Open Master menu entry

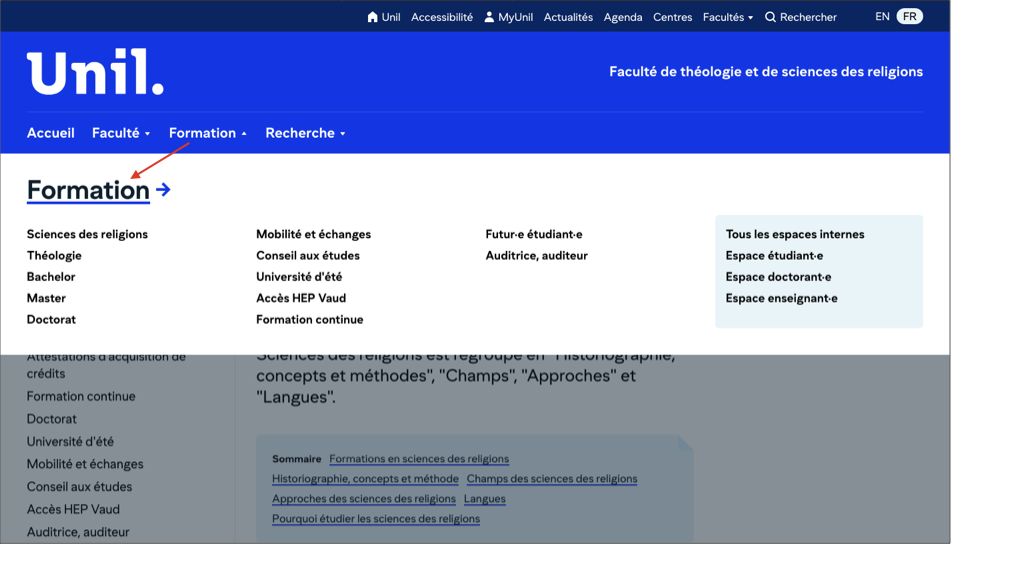pos(46,299)
